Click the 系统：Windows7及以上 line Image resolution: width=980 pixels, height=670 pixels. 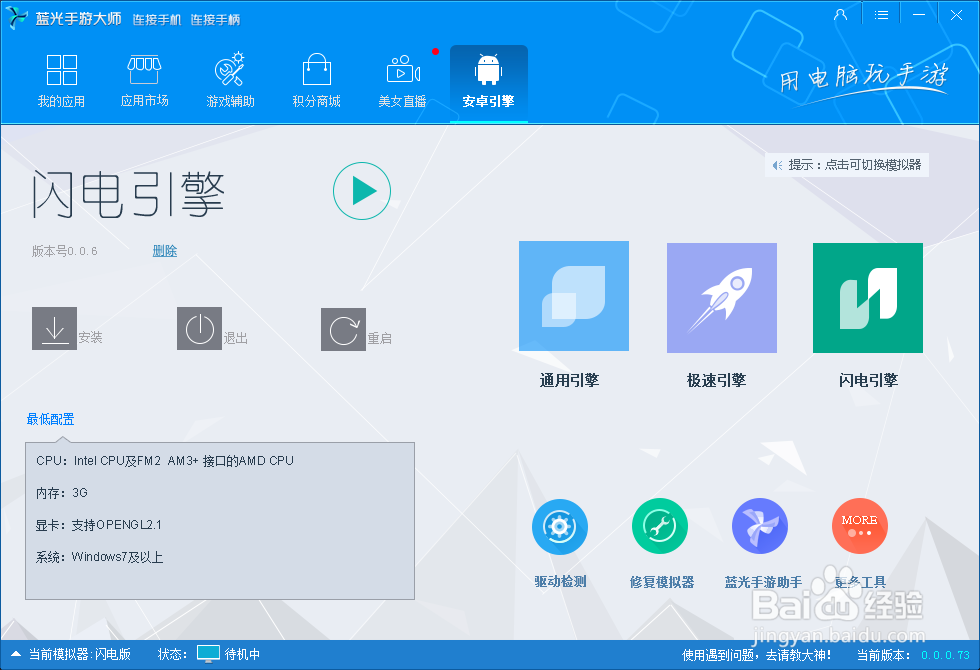[99, 557]
